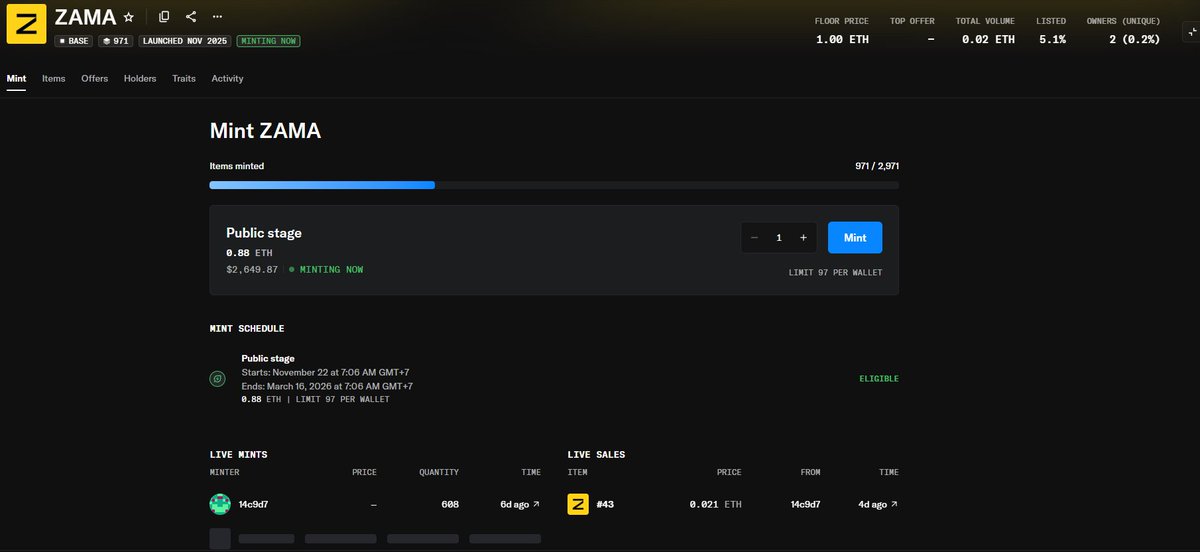Open the Holders tab
The width and height of the screenshot is (1200, 552).
[140, 78]
